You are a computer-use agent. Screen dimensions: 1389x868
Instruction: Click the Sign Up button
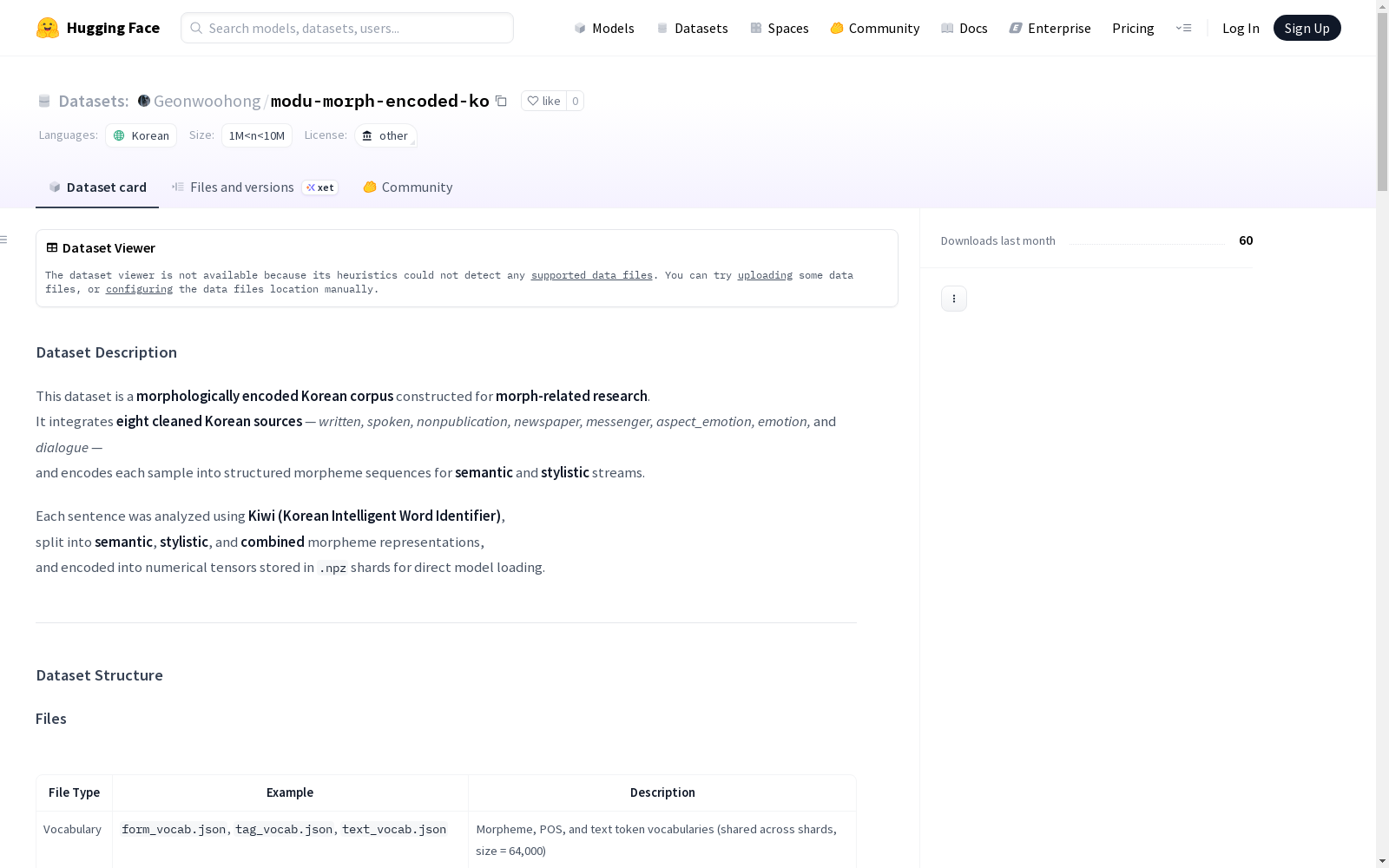click(1307, 28)
